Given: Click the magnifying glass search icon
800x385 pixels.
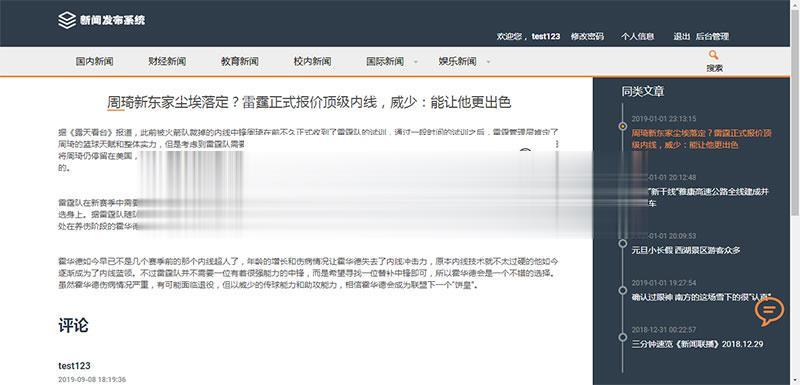Looking at the screenshot, I should click(713, 55).
